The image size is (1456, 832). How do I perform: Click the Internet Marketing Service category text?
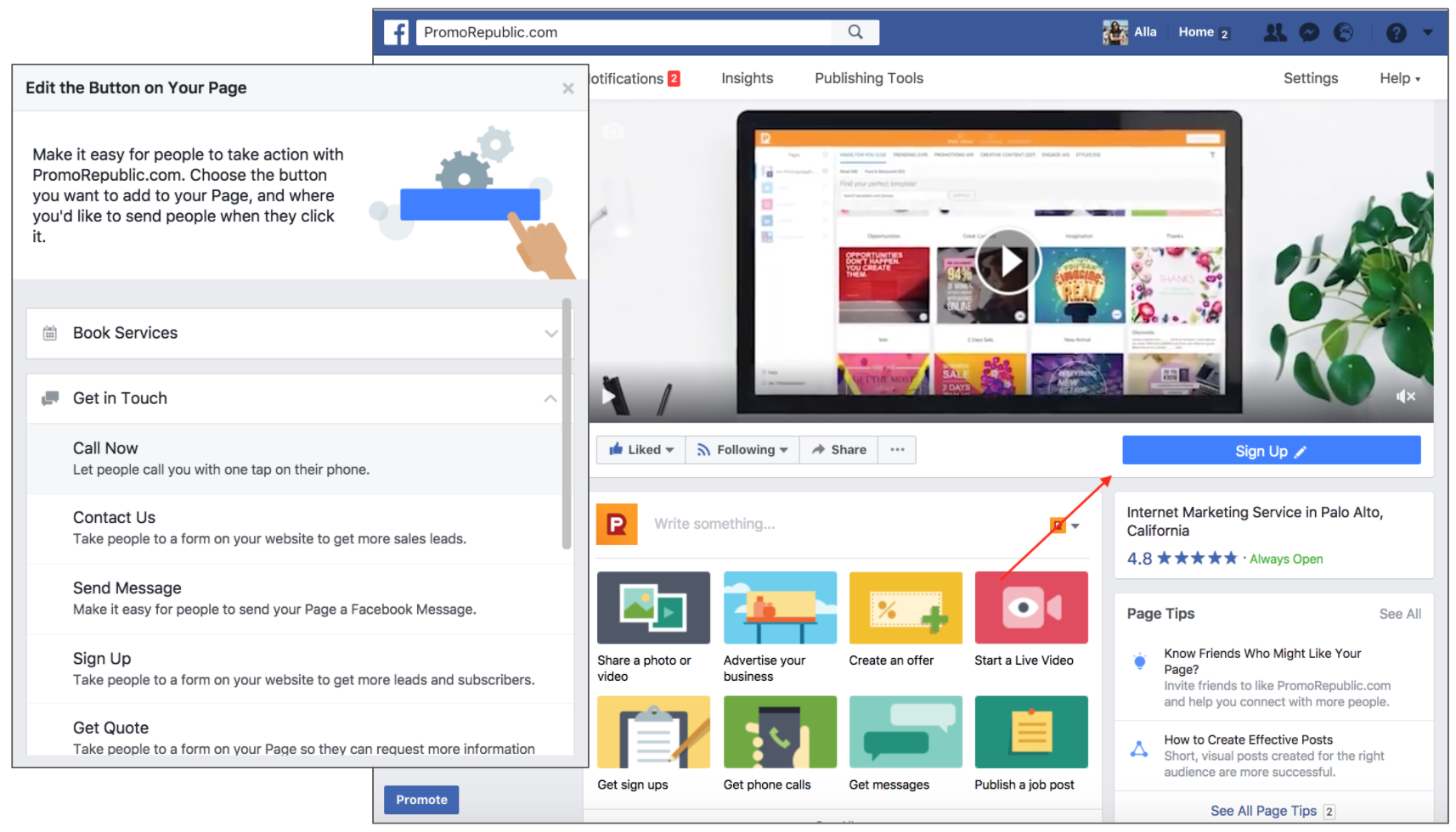tap(1255, 521)
